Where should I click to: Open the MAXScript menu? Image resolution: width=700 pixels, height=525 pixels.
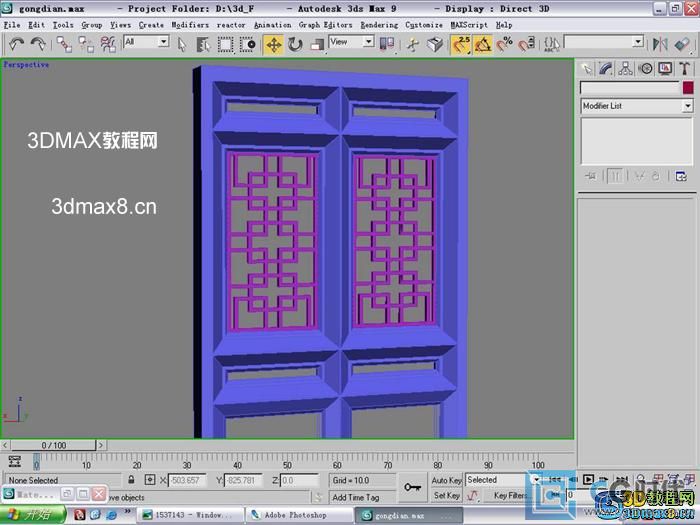(469, 25)
